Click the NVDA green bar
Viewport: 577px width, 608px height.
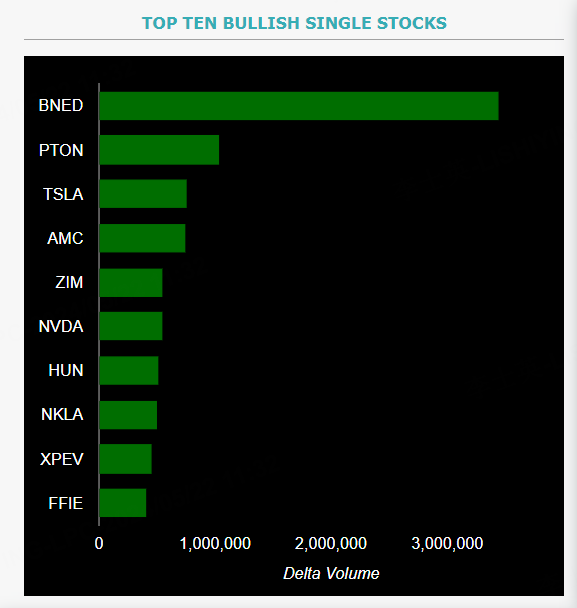(x=131, y=326)
